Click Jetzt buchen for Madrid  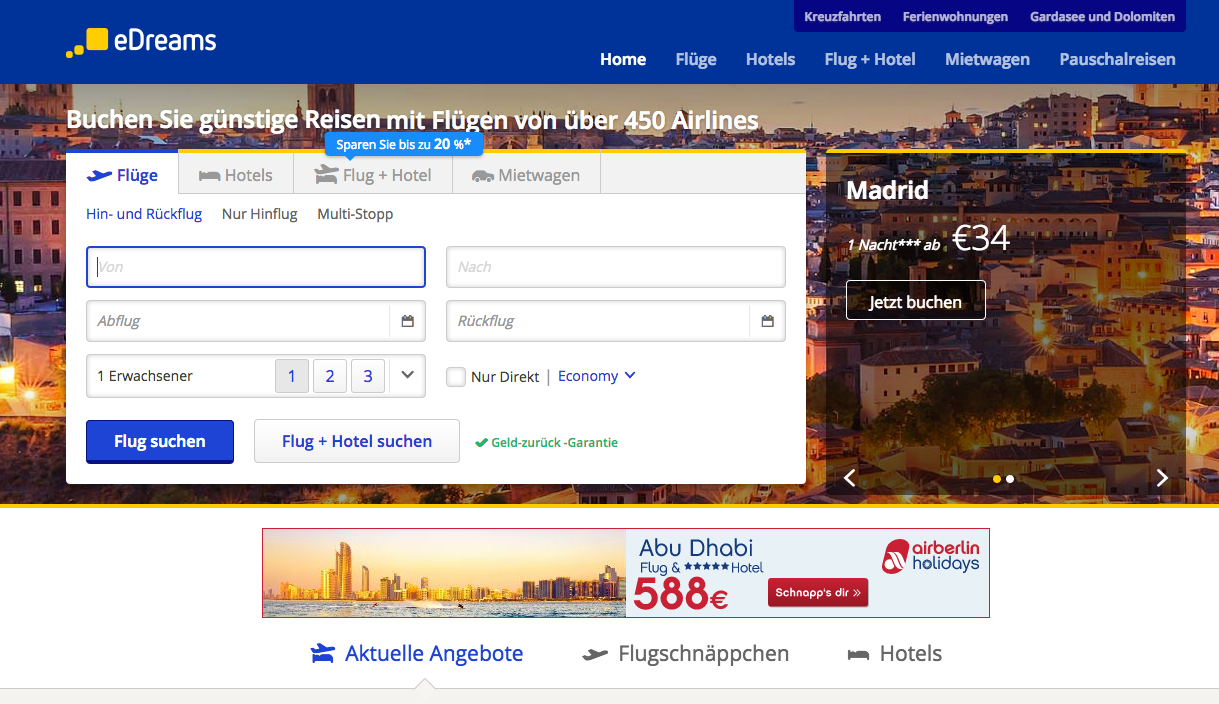[x=916, y=301]
